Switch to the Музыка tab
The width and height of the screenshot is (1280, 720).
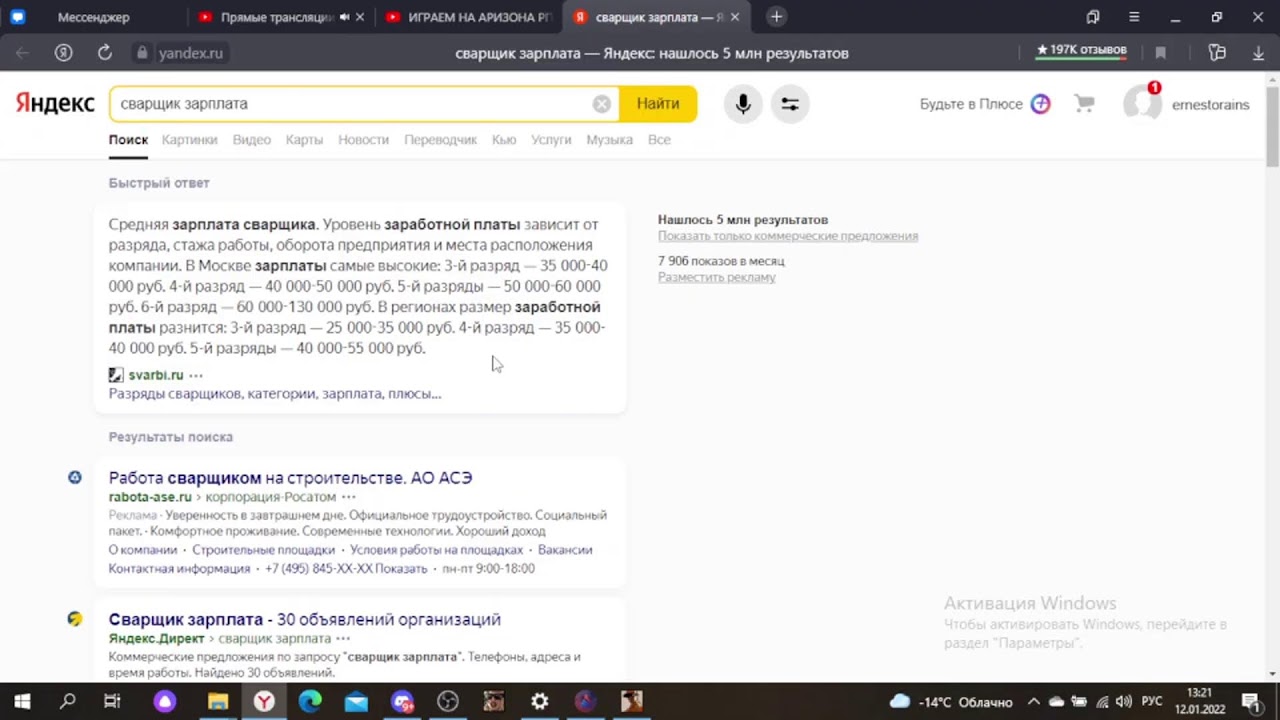tap(610, 140)
